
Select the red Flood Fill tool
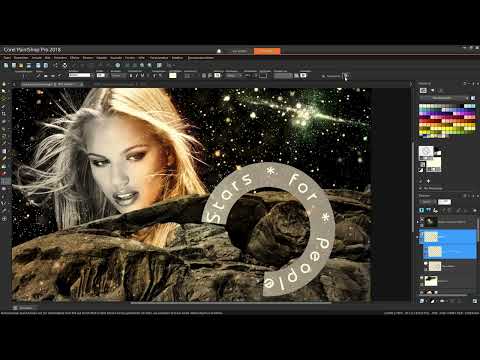4,174
